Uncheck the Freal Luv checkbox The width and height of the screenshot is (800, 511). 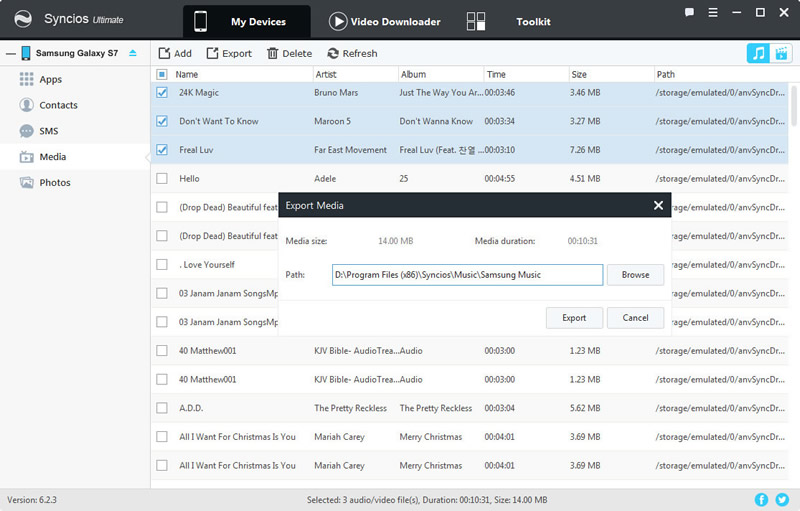pyautogui.click(x=162, y=149)
